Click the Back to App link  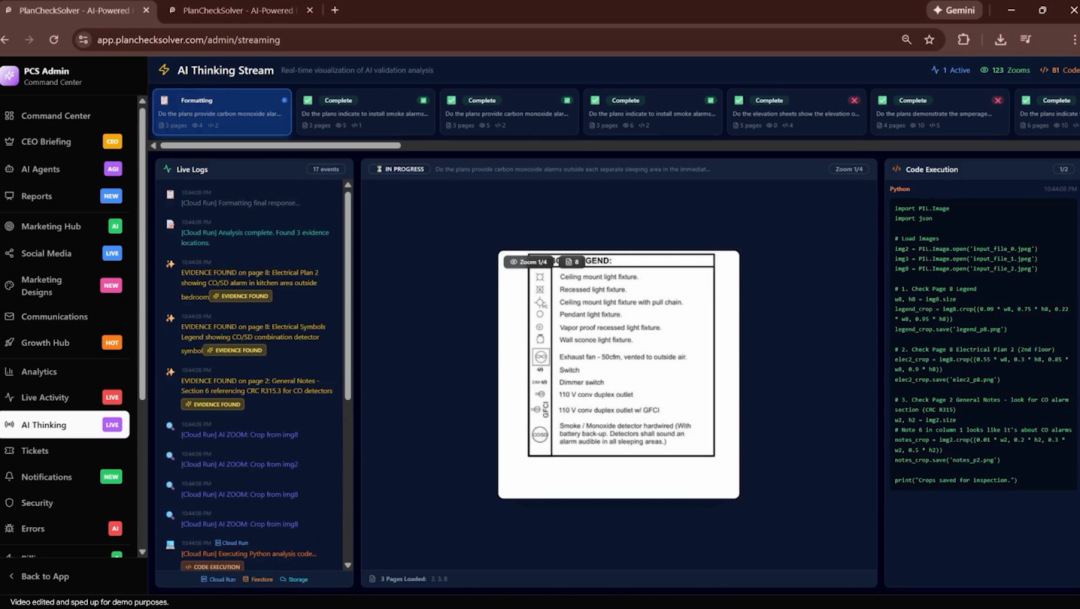(45, 576)
